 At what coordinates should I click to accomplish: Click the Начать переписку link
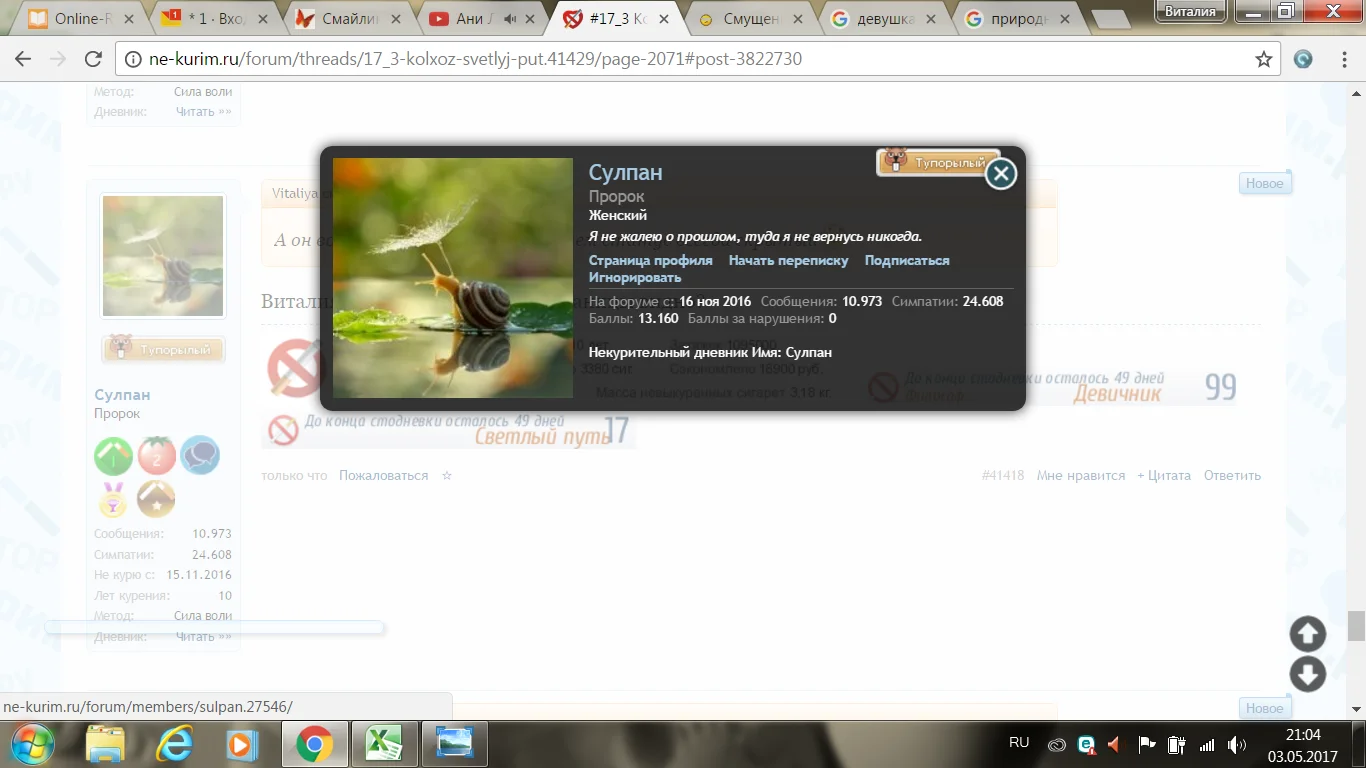pyautogui.click(x=788, y=260)
